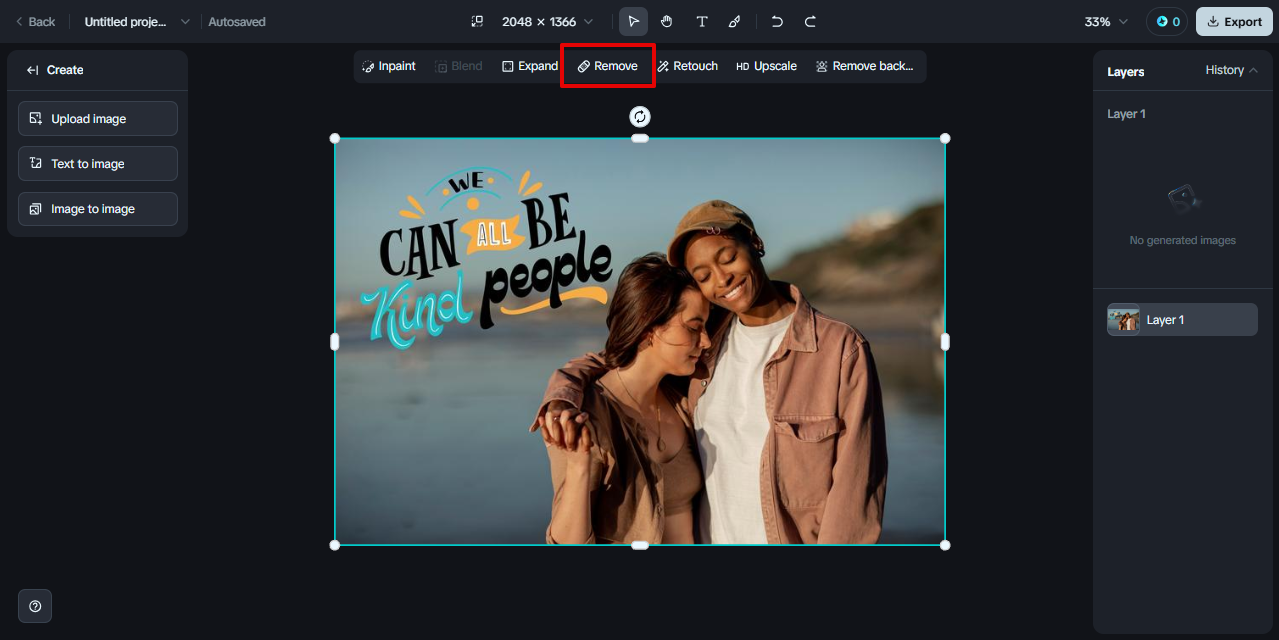Export the image

click(1234, 21)
